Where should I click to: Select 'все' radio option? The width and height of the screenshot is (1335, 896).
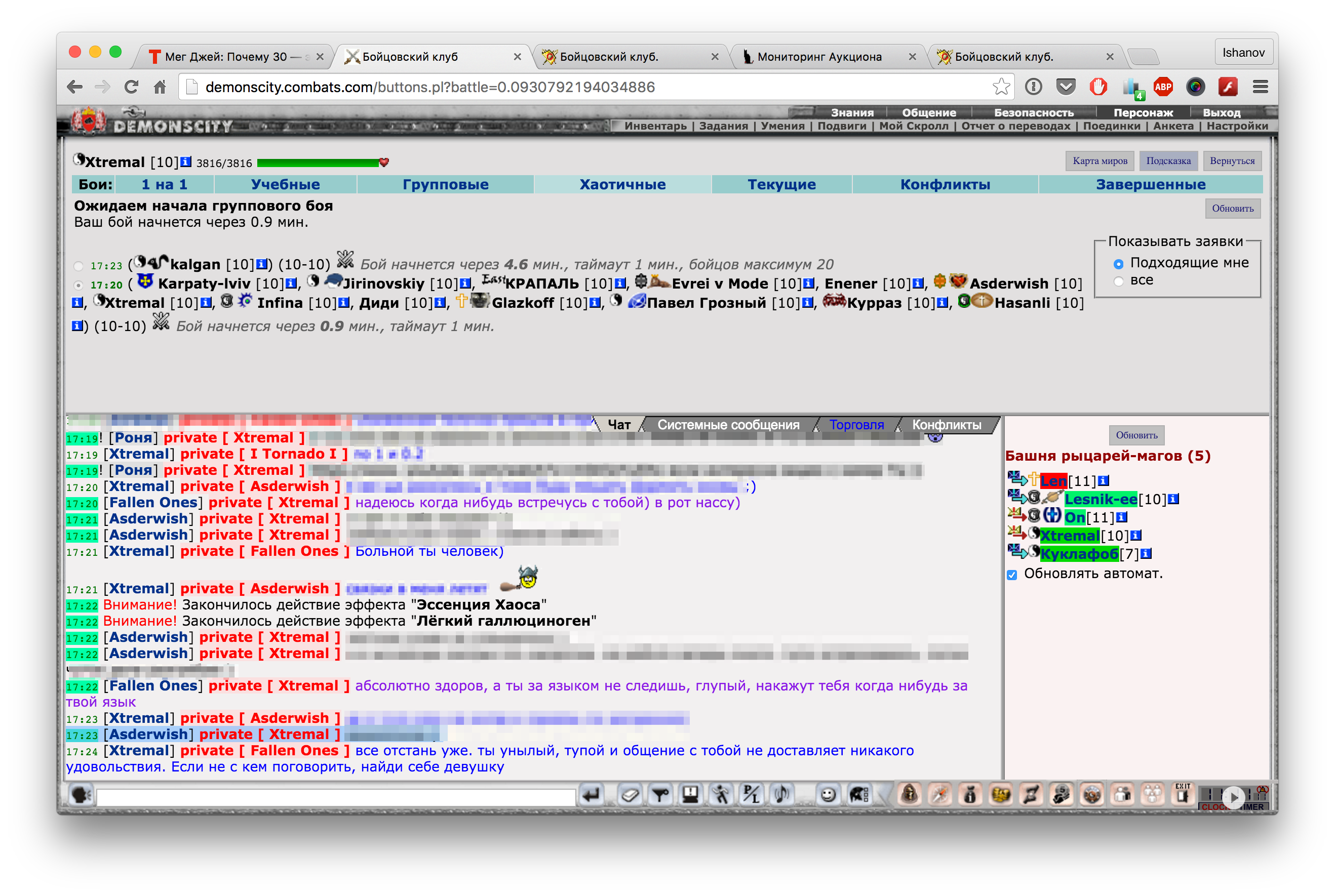click(1119, 281)
